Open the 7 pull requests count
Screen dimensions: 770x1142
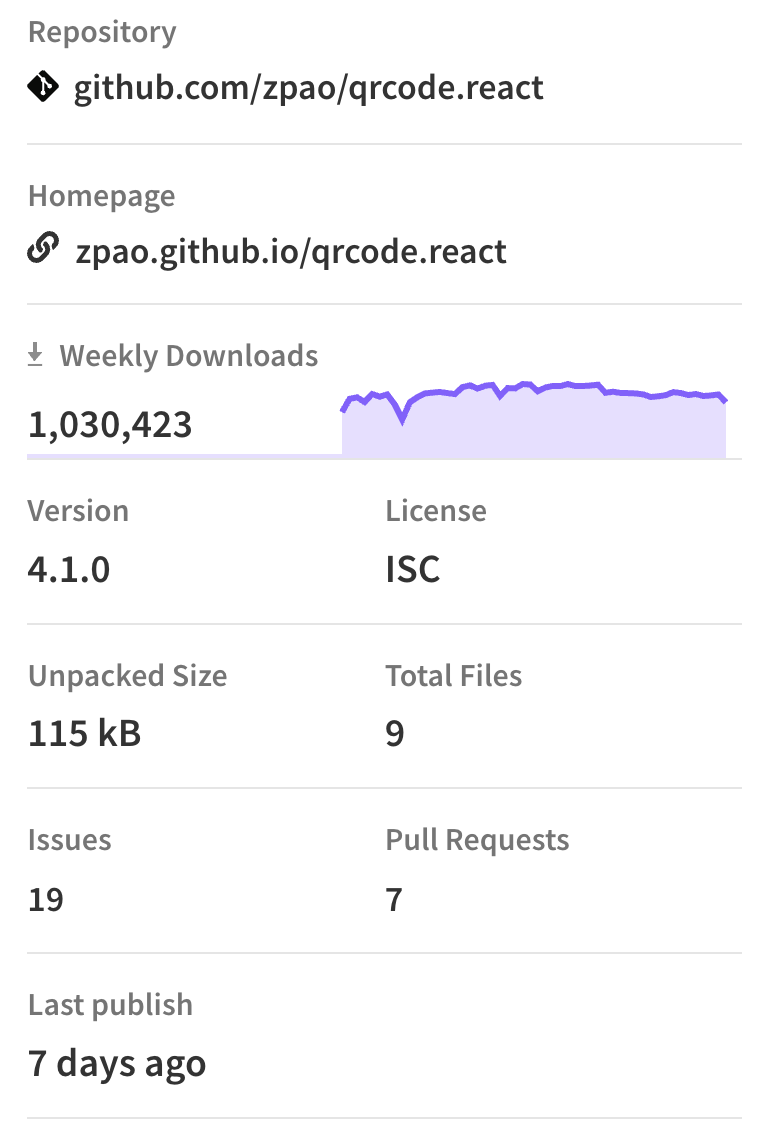(x=394, y=899)
